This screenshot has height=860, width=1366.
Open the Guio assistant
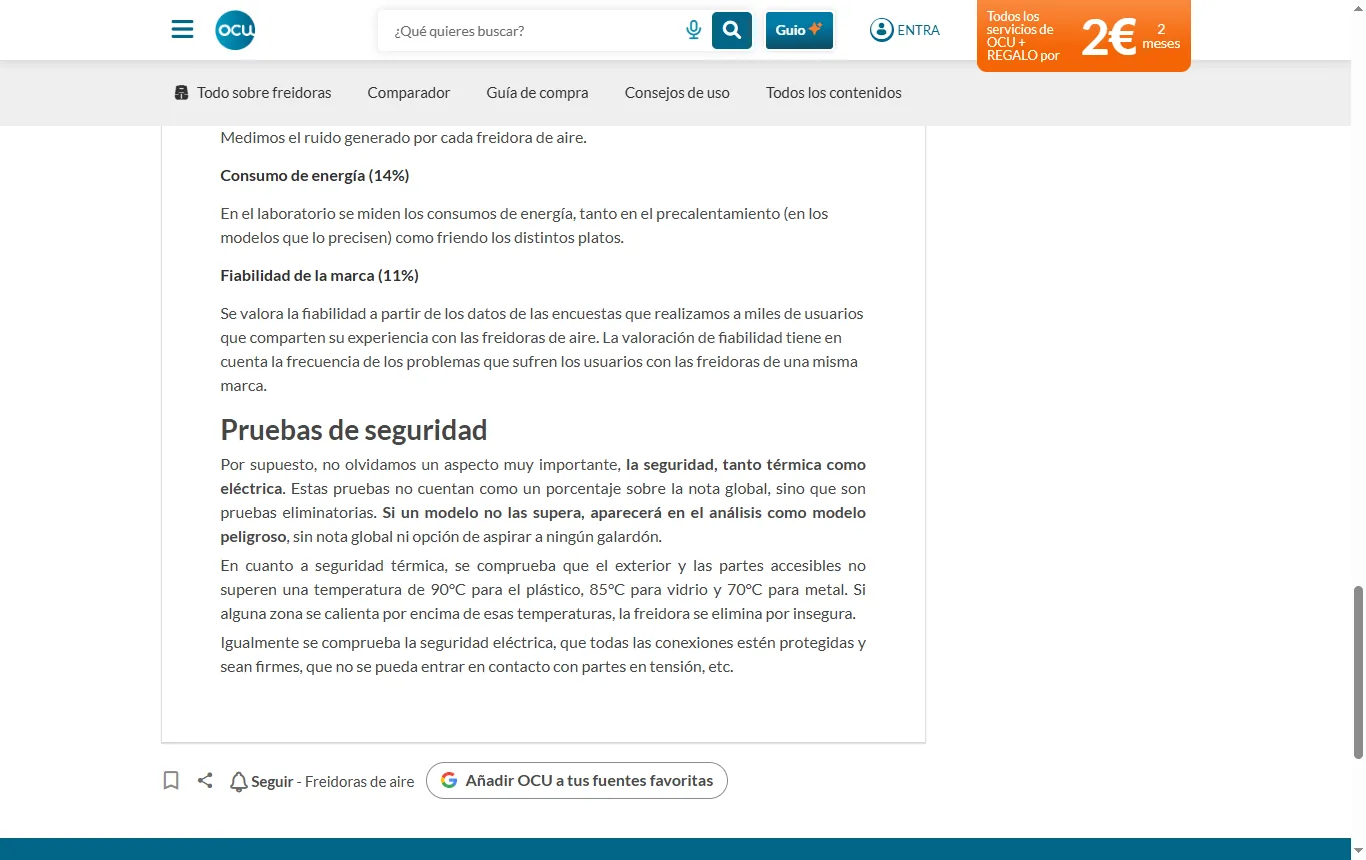(x=799, y=30)
